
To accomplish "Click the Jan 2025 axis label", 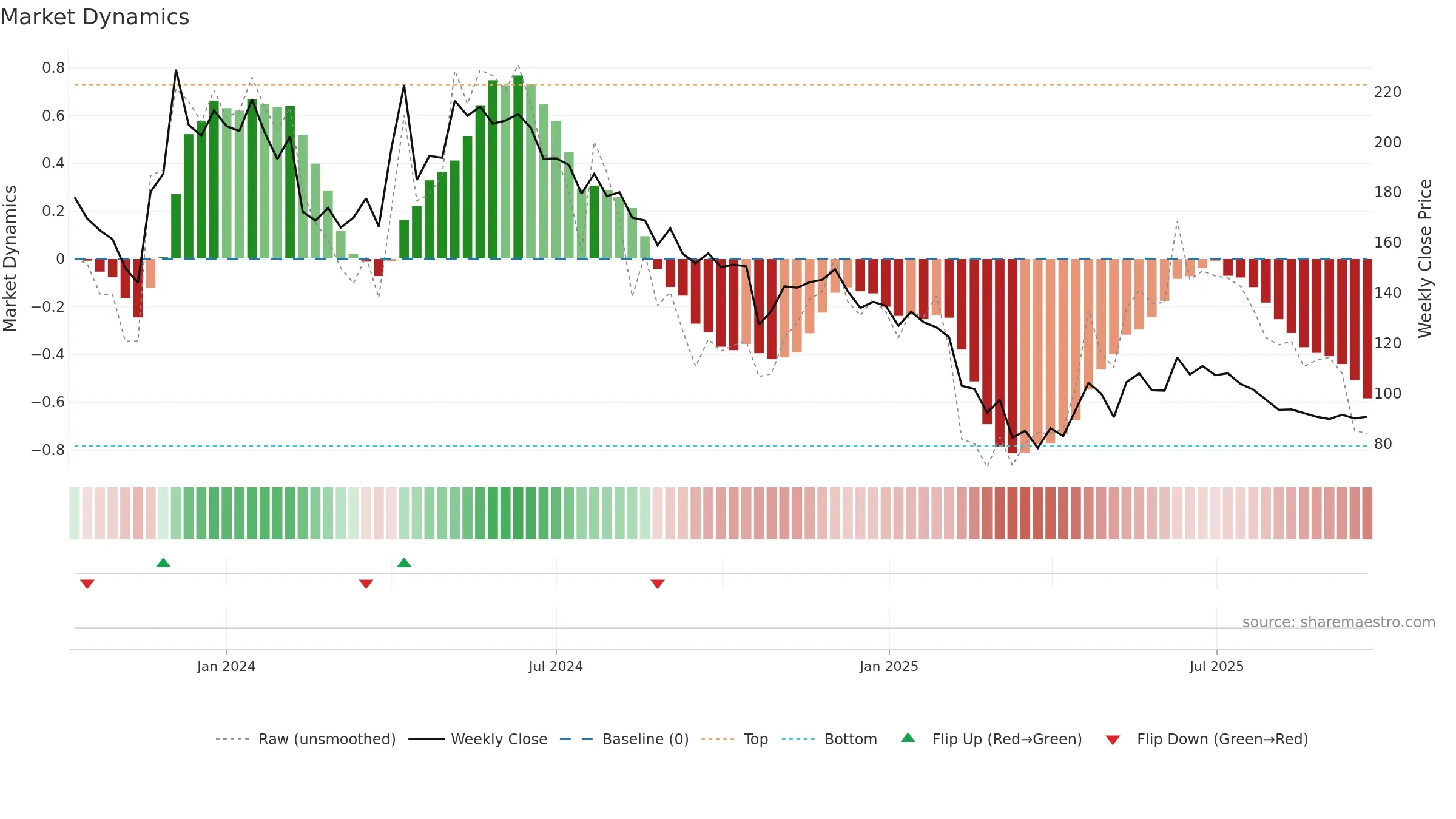I will click(x=889, y=666).
